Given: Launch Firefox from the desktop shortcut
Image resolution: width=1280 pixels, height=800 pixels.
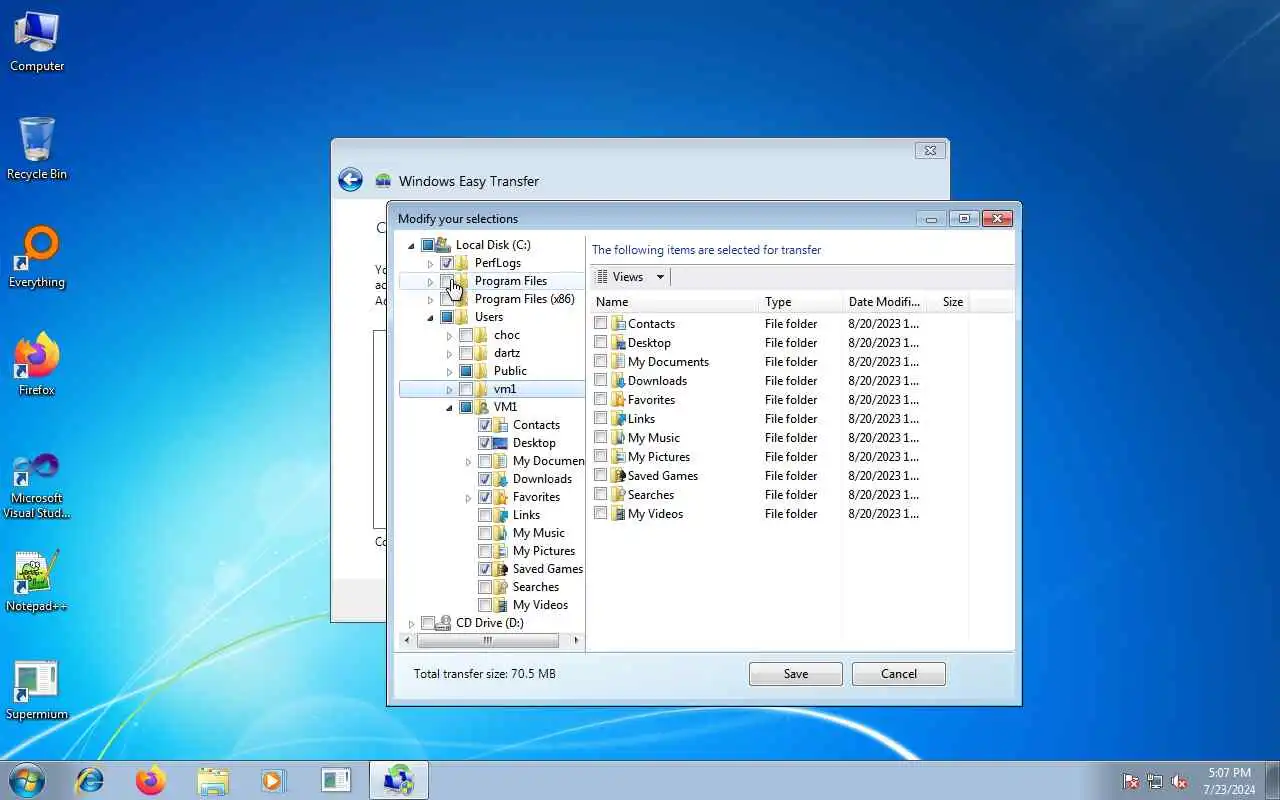Looking at the screenshot, I should click(x=37, y=364).
